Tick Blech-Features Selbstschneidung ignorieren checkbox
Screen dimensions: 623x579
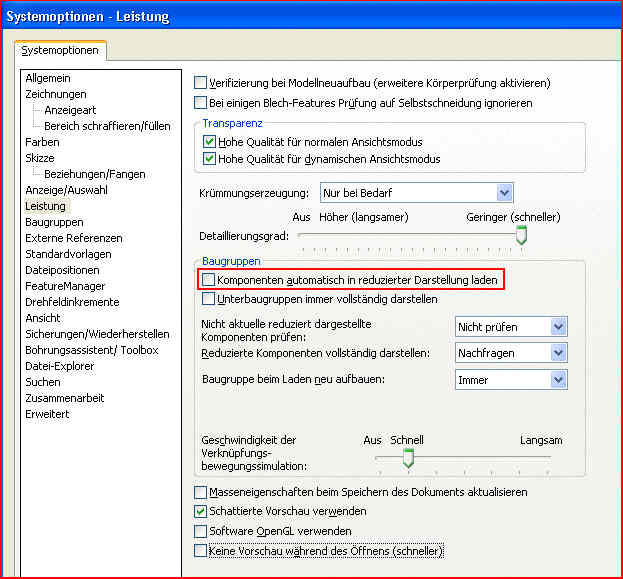pyautogui.click(x=200, y=103)
